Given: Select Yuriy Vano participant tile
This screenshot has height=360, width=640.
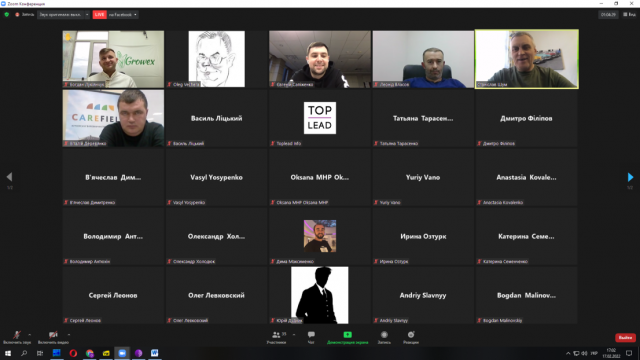Looking at the screenshot, I should tap(423, 177).
